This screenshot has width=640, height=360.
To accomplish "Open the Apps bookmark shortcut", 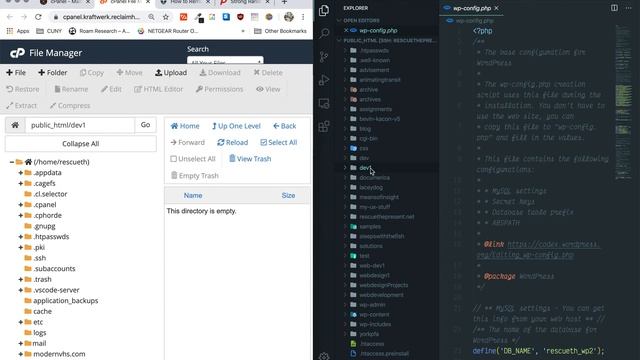I will click(x=18, y=31).
